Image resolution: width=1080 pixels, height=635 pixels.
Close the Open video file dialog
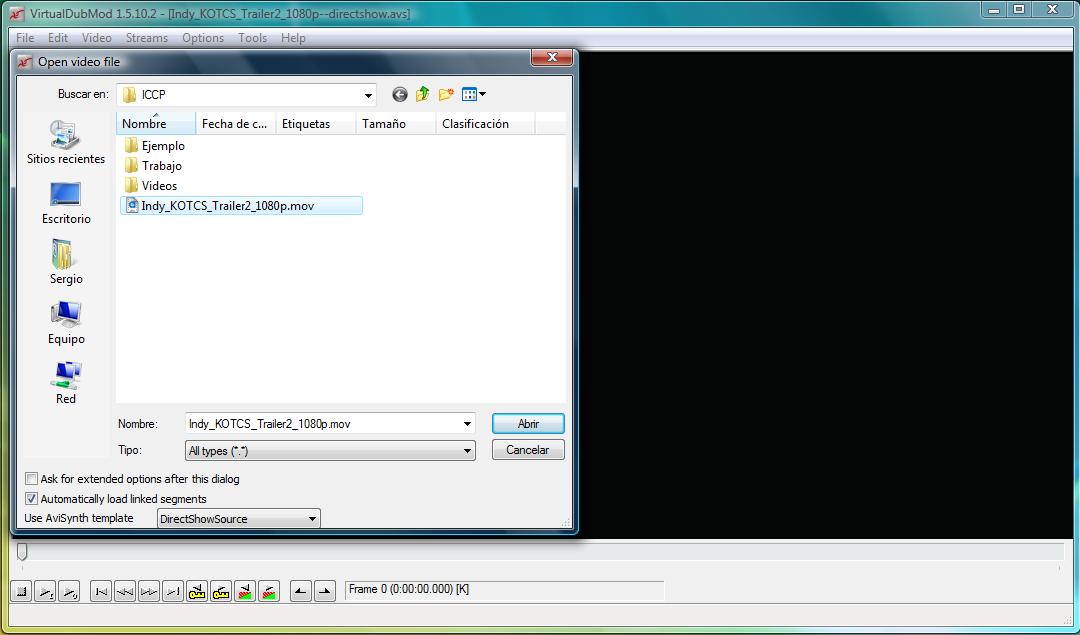552,58
